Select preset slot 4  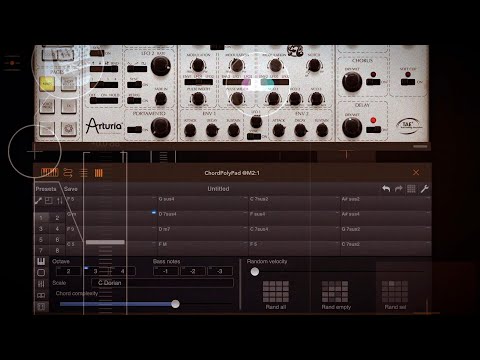[57, 229]
